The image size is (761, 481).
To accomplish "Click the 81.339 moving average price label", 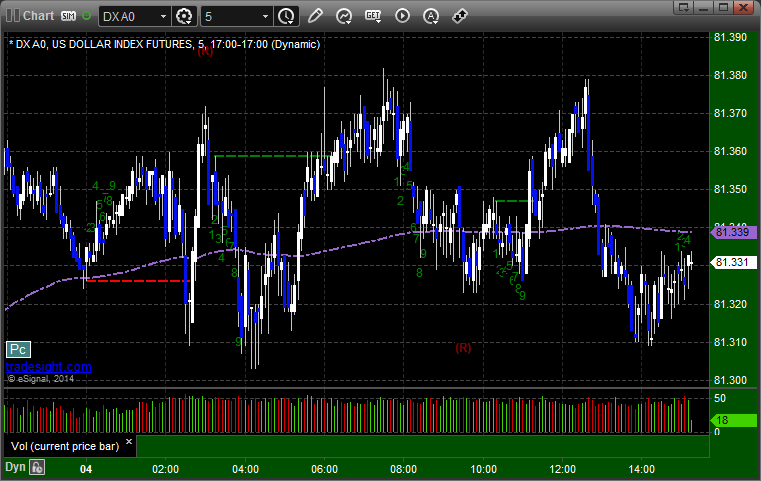I will point(733,232).
